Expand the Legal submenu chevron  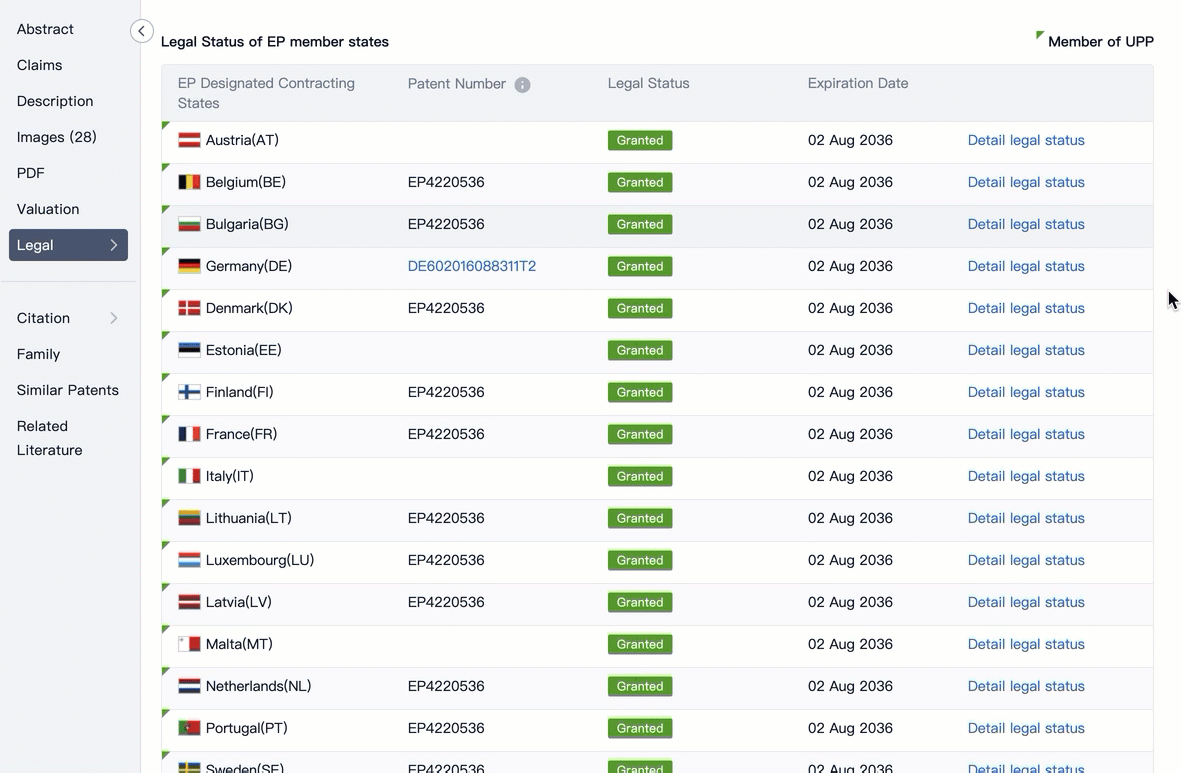point(114,245)
